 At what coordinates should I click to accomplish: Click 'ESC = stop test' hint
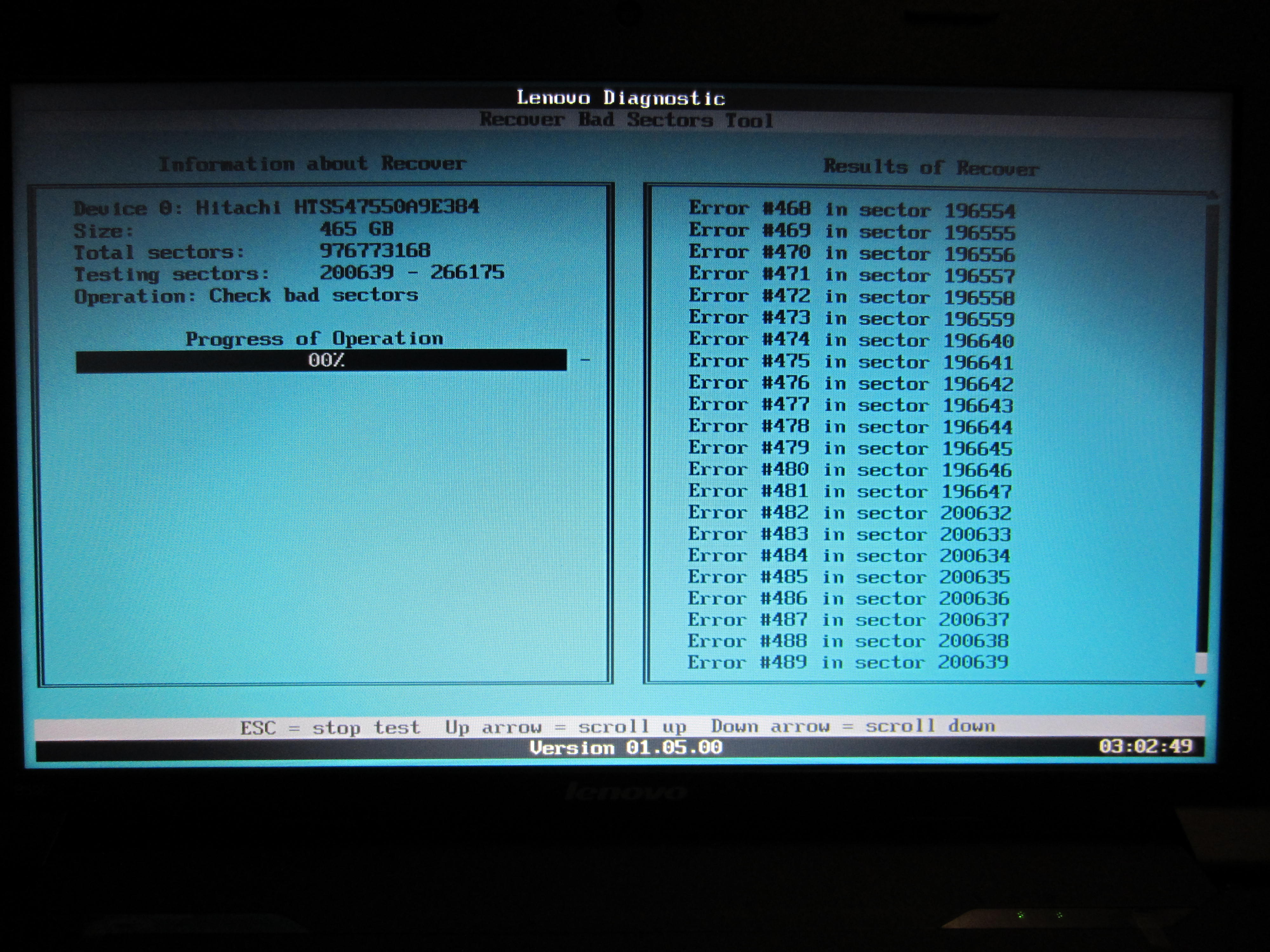point(330,728)
